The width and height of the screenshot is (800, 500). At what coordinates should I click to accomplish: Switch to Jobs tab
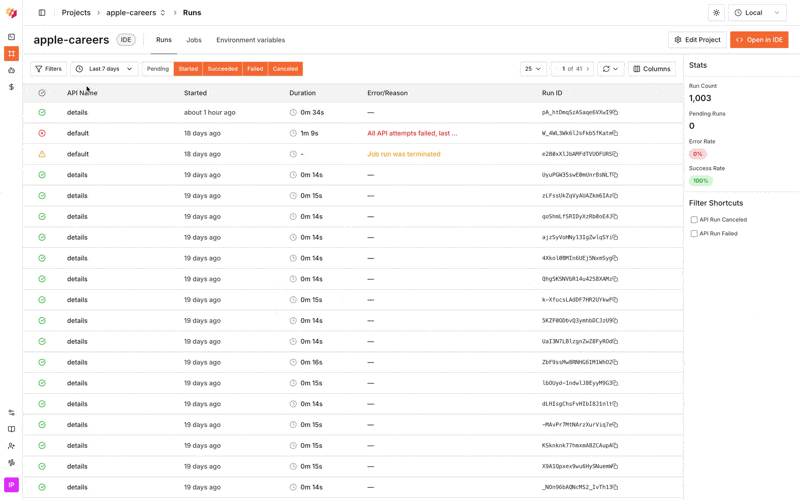point(194,40)
